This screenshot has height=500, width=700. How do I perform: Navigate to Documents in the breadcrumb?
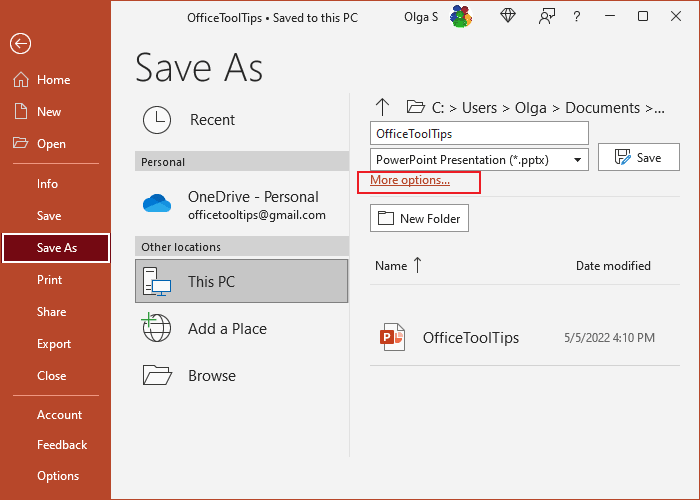tap(603, 108)
